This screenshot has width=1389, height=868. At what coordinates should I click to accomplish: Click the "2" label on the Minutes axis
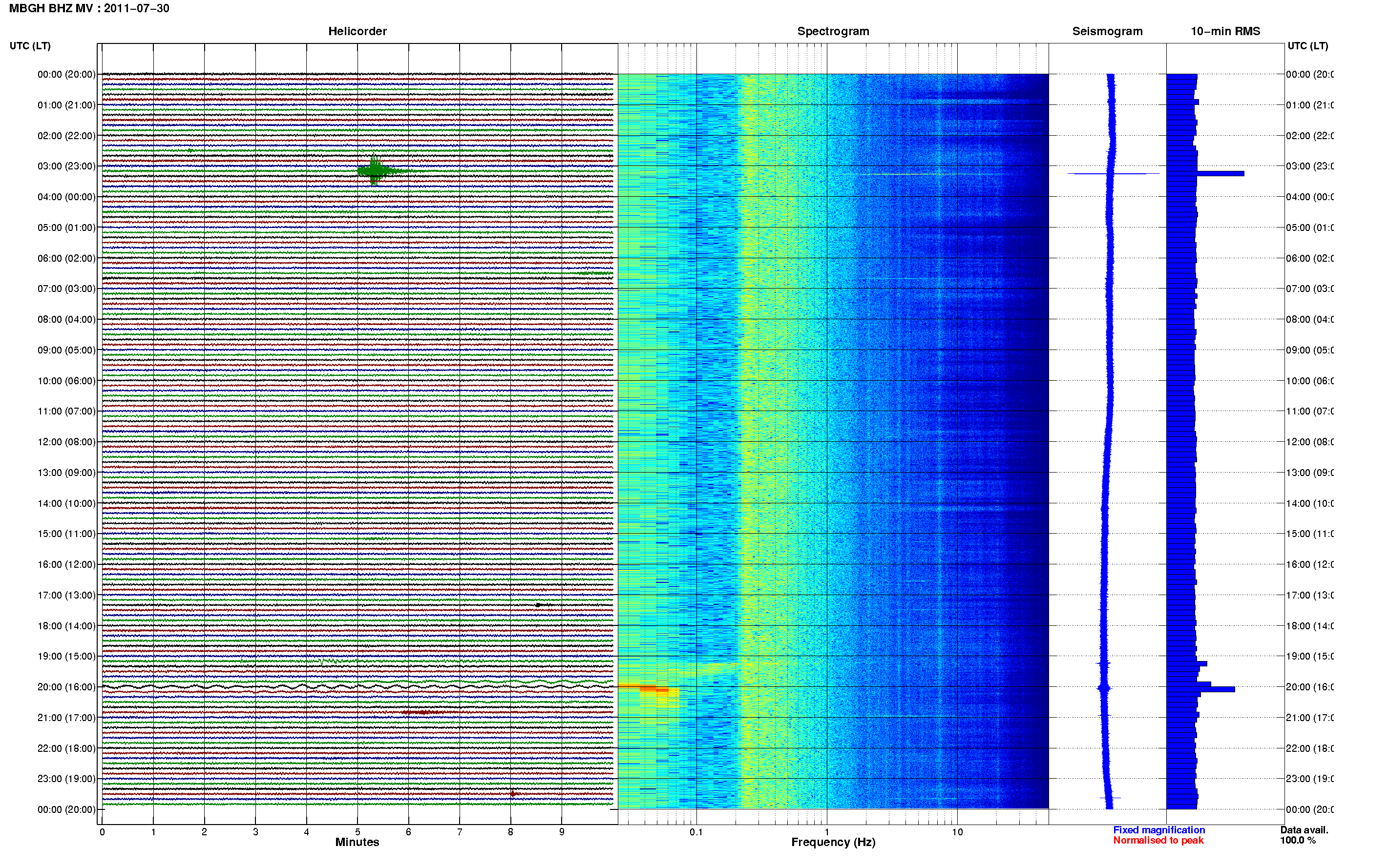[205, 832]
